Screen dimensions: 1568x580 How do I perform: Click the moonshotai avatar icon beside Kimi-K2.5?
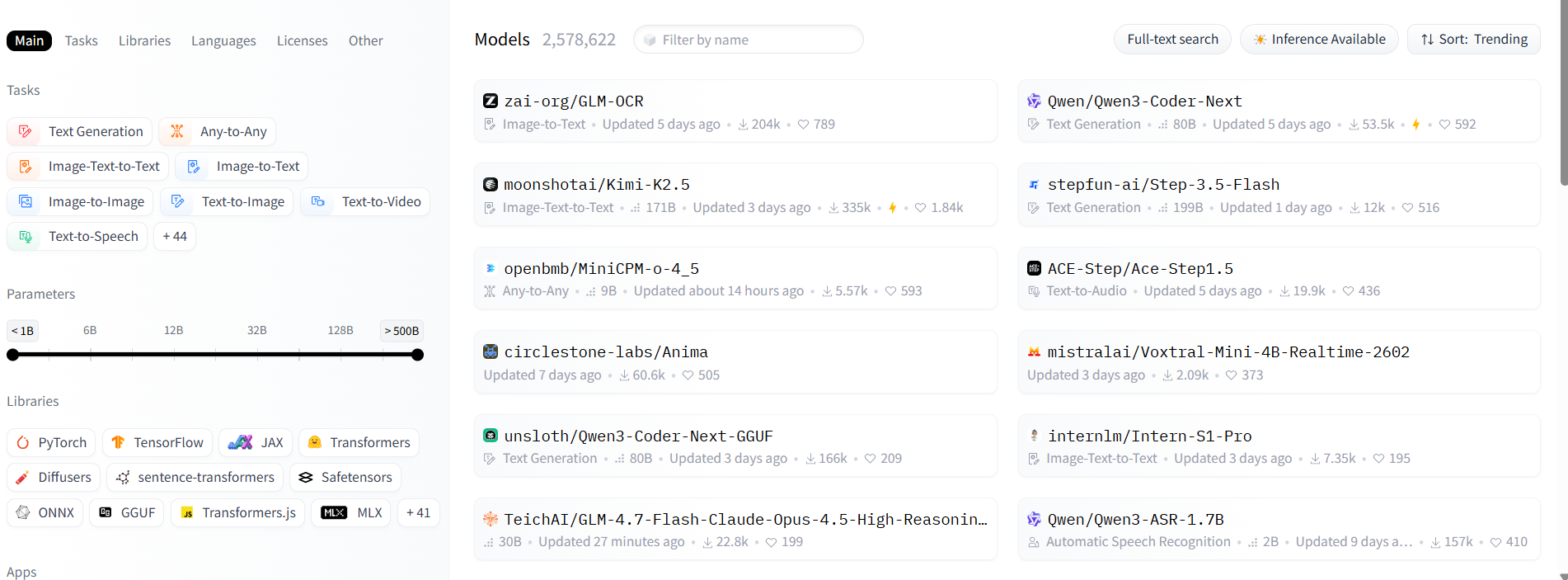click(491, 184)
